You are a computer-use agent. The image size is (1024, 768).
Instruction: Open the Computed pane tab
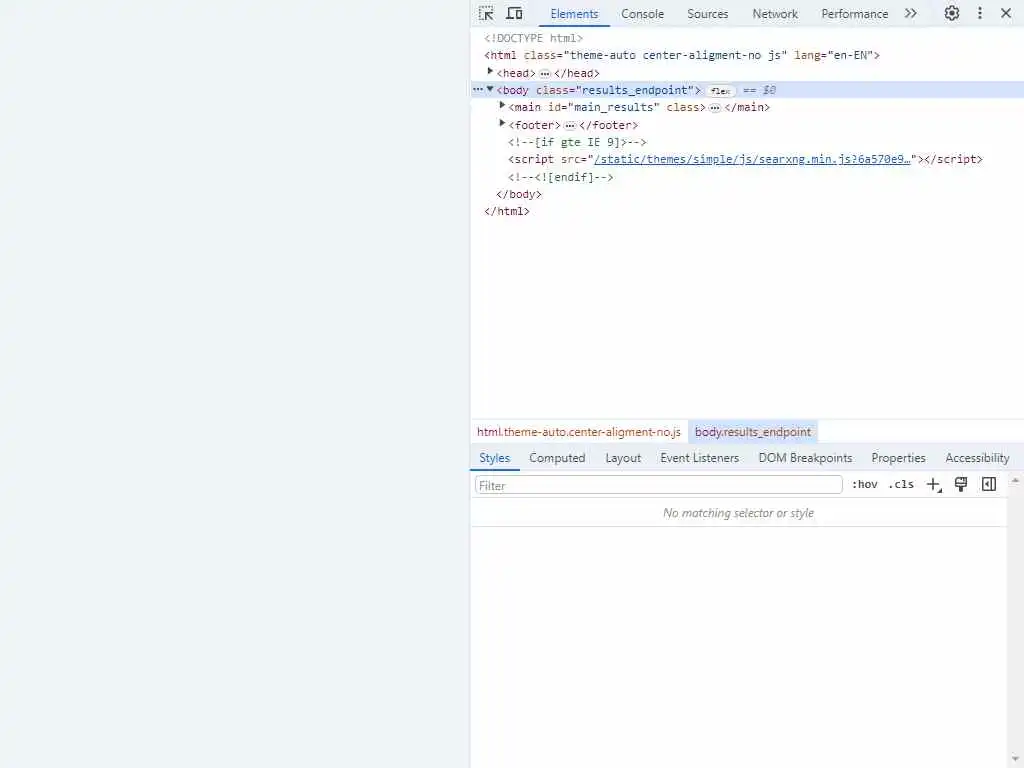pos(557,458)
